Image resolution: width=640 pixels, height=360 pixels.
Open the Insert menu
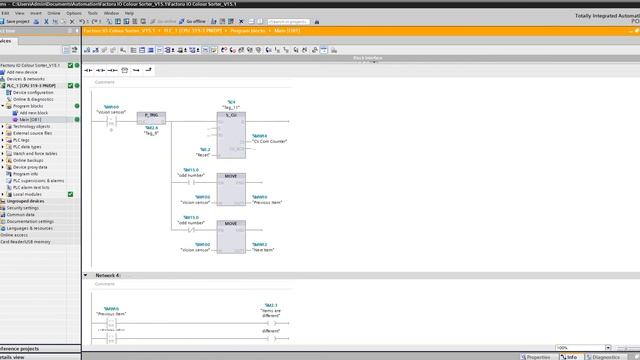tap(36, 13)
